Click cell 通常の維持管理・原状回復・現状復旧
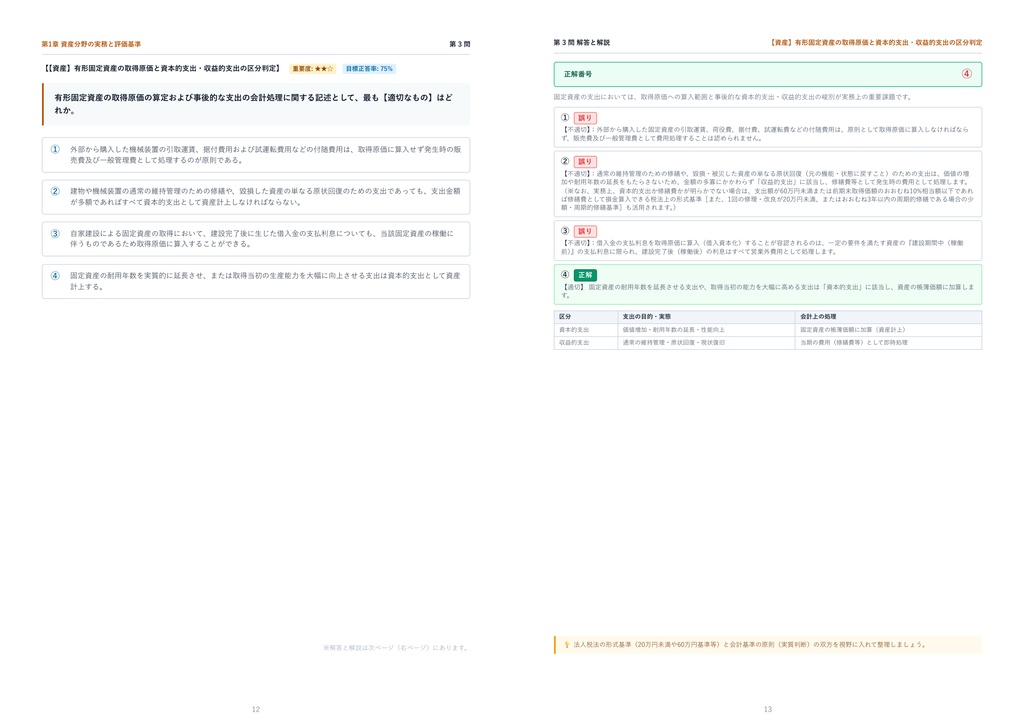The width and height of the screenshot is (1024, 724). [707, 343]
